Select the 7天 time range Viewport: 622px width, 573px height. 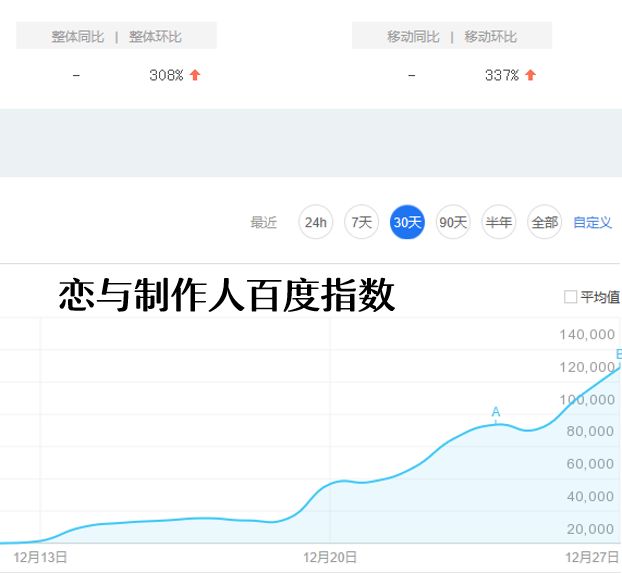361,222
